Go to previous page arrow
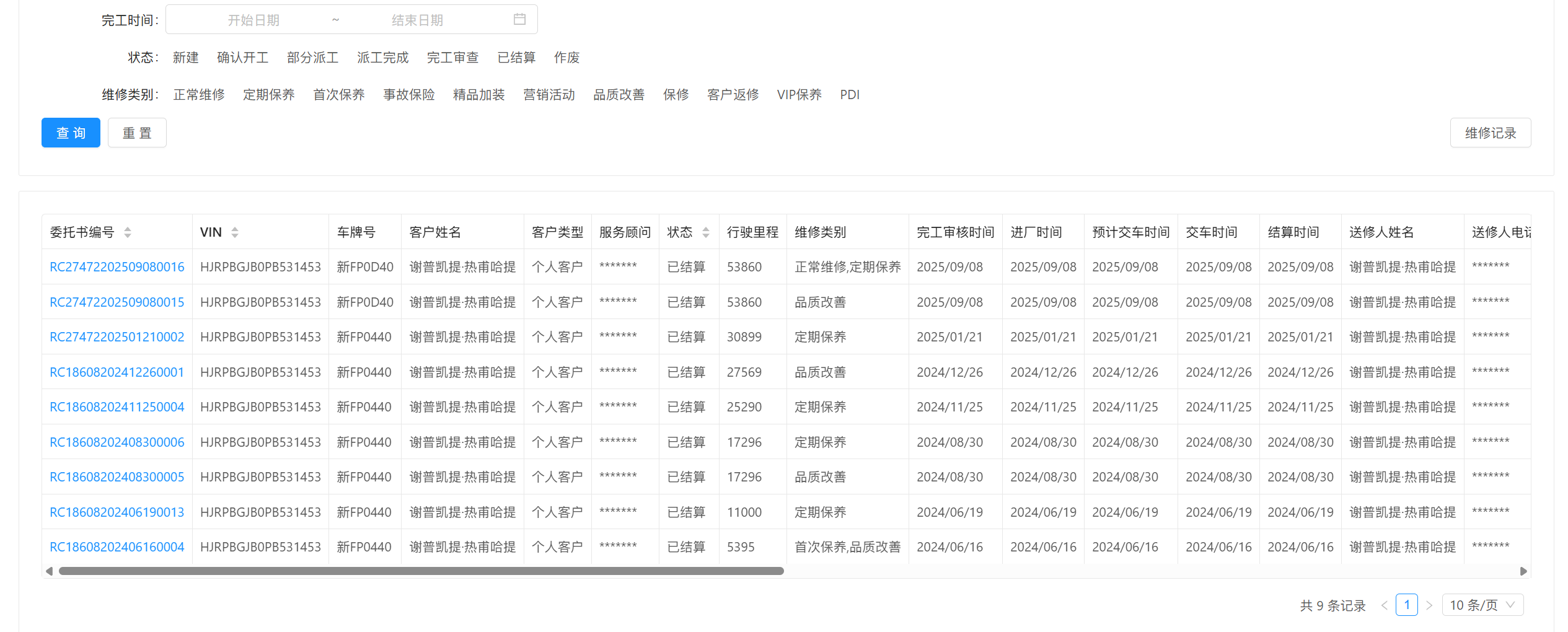The image size is (1568, 632). tap(1384, 605)
